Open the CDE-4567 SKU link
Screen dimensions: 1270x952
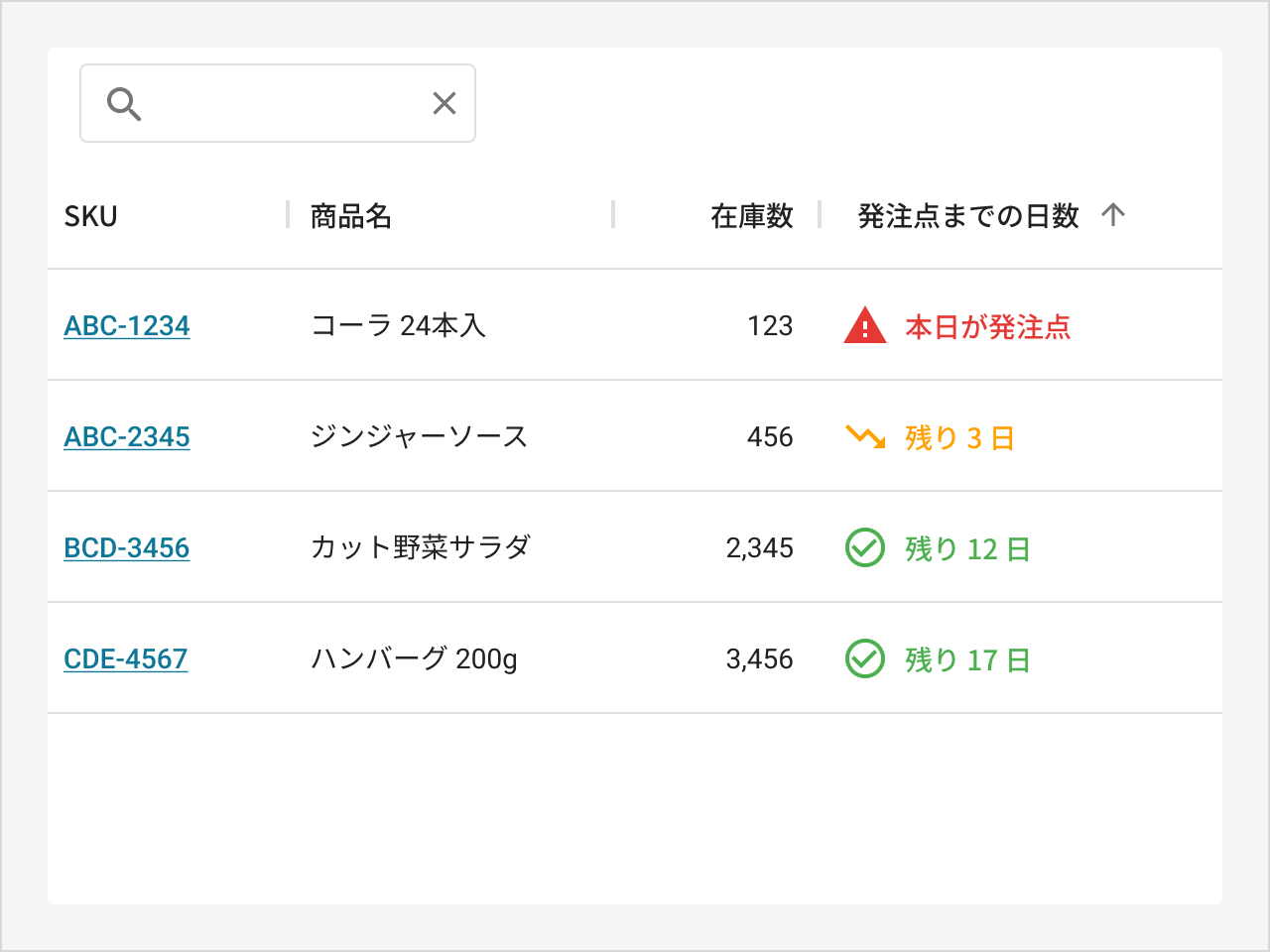point(126,659)
